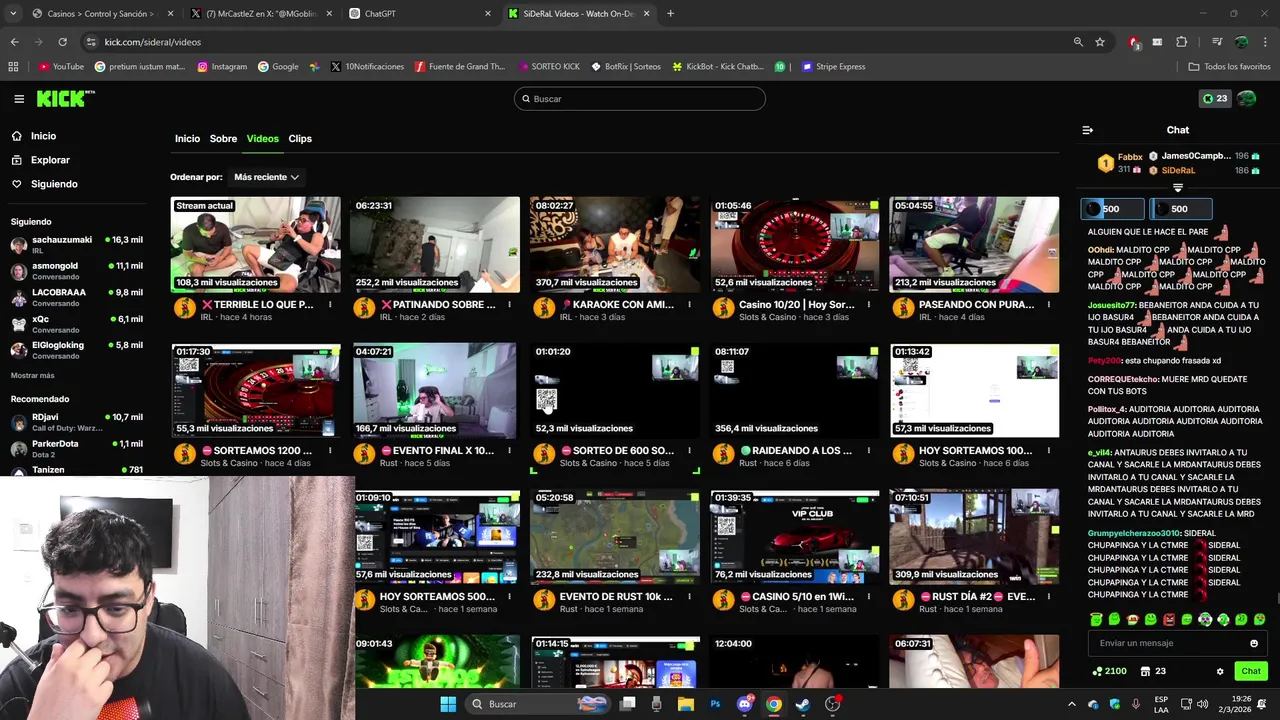The height and width of the screenshot is (720, 1280).
Task: Open the Karaoke 08:02:27 video thumbnail
Action: 614,244
